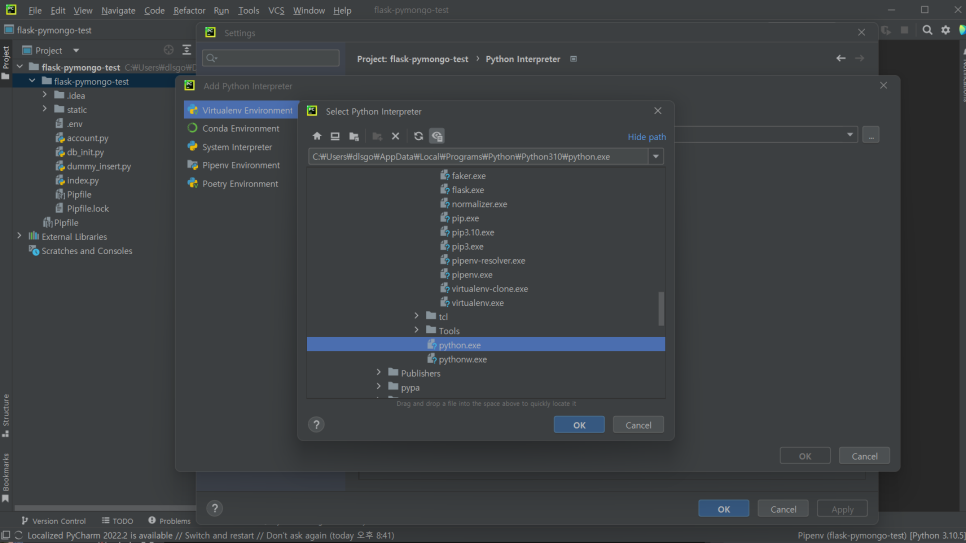Open Settings help question mark
This screenshot has height=543, width=966.
tap(214, 508)
